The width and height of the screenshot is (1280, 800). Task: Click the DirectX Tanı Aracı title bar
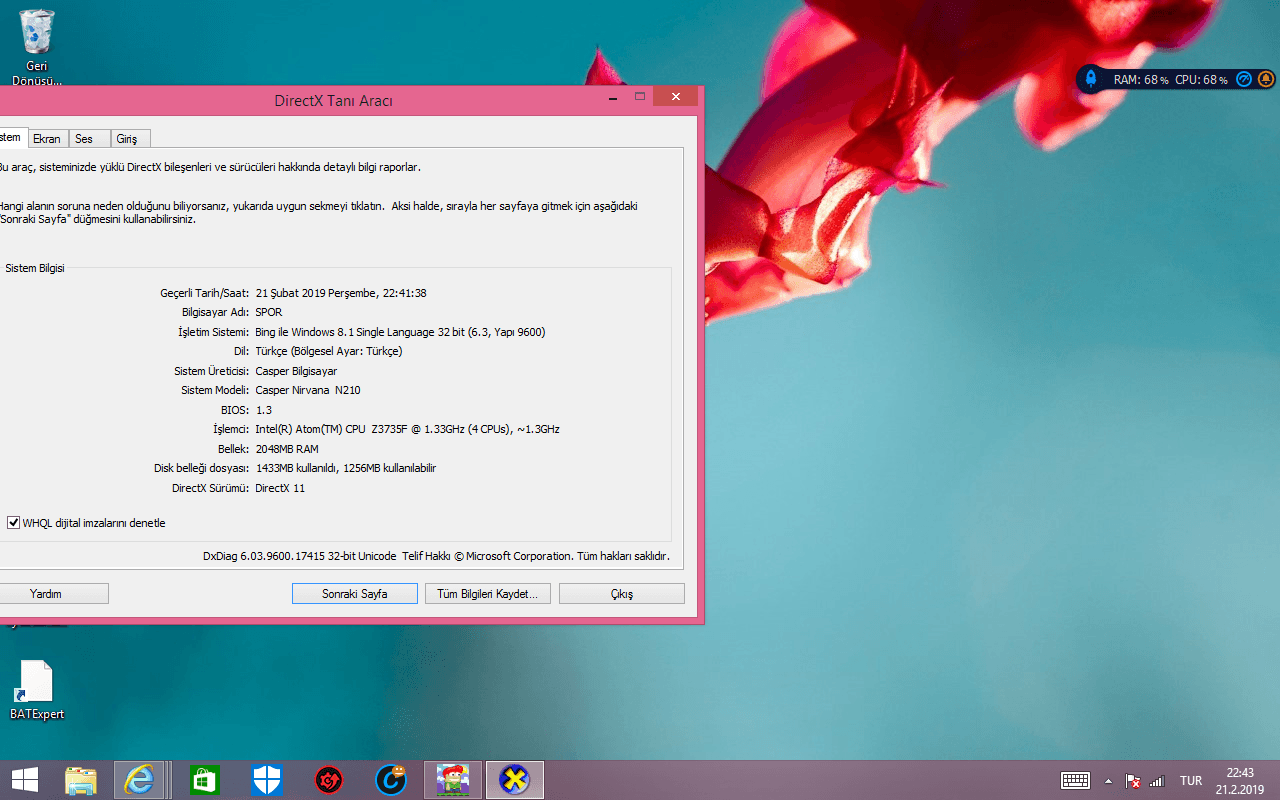click(x=333, y=100)
